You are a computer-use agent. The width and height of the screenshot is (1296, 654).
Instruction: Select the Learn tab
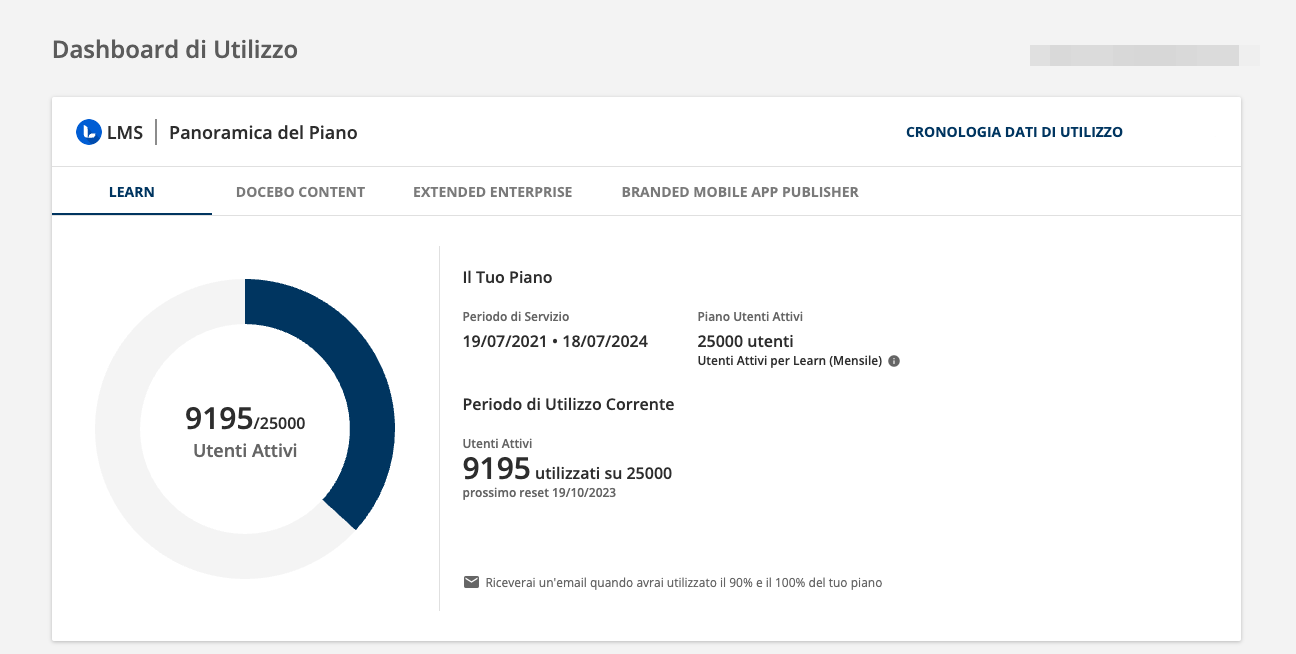click(132, 192)
